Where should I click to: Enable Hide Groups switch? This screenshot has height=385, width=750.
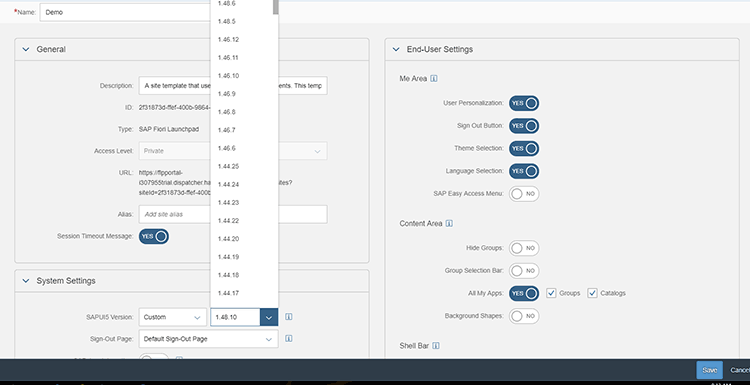coord(524,248)
